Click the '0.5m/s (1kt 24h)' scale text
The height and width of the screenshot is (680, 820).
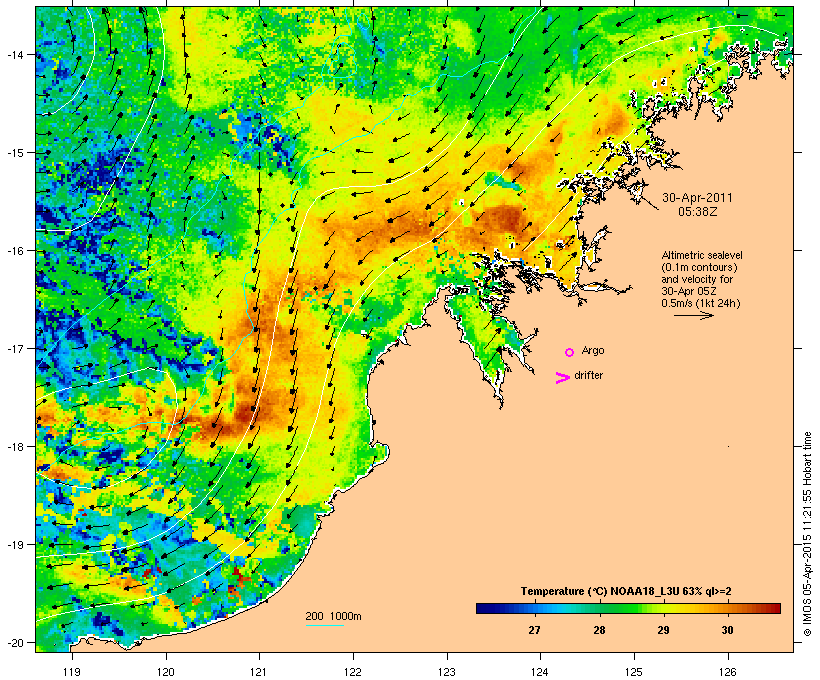click(701, 303)
